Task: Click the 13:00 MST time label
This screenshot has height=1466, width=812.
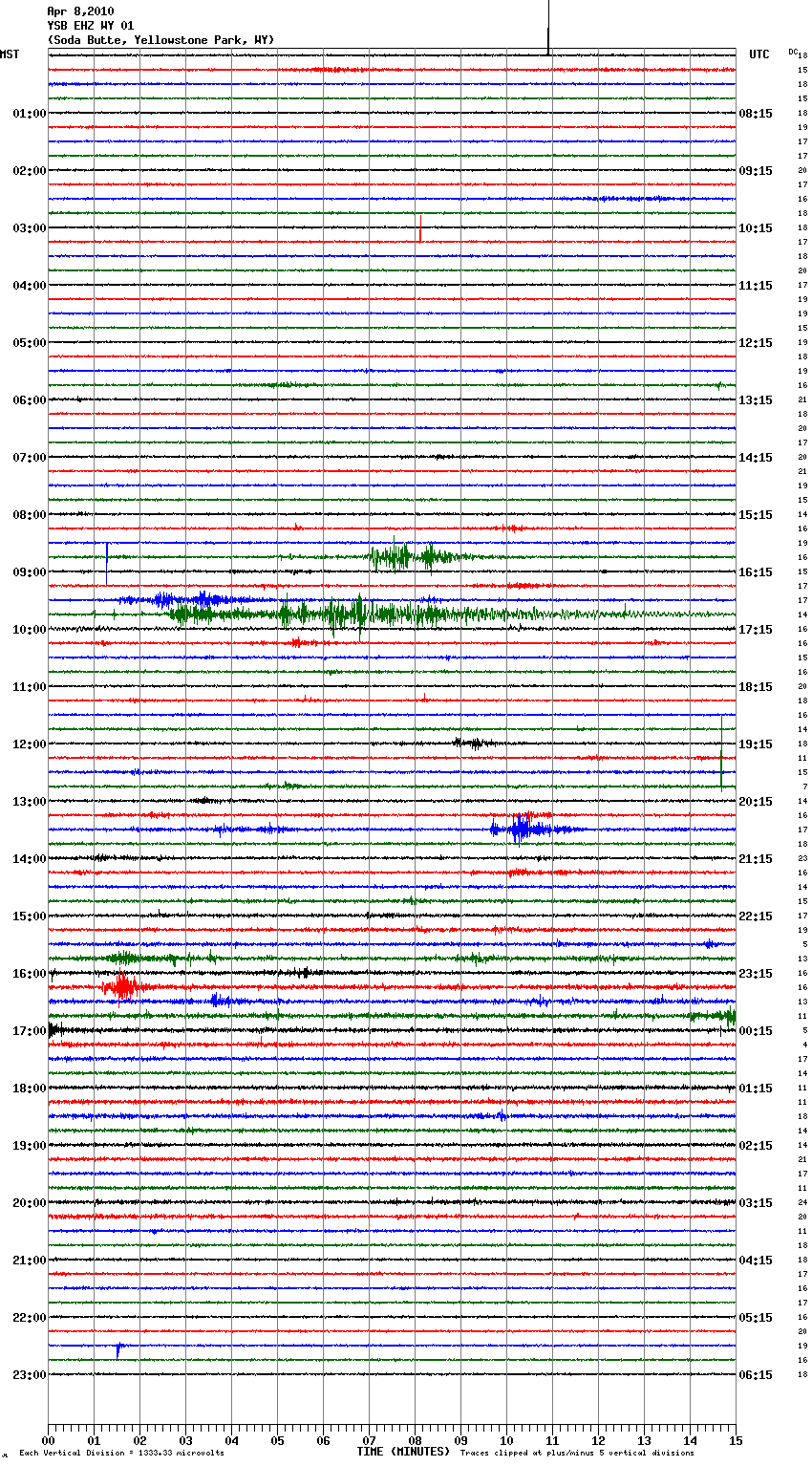Action: (30, 802)
